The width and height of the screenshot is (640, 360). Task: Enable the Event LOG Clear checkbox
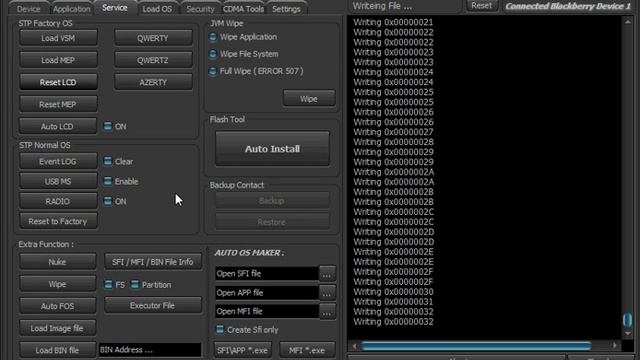(108, 161)
